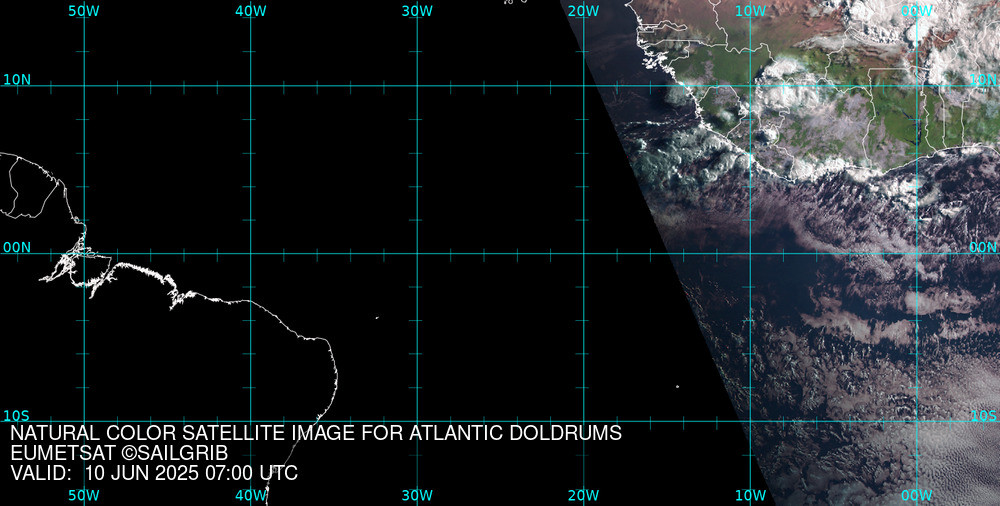Click the 30W longitude label along the bottom edge
1000x506 pixels.
pos(418,495)
